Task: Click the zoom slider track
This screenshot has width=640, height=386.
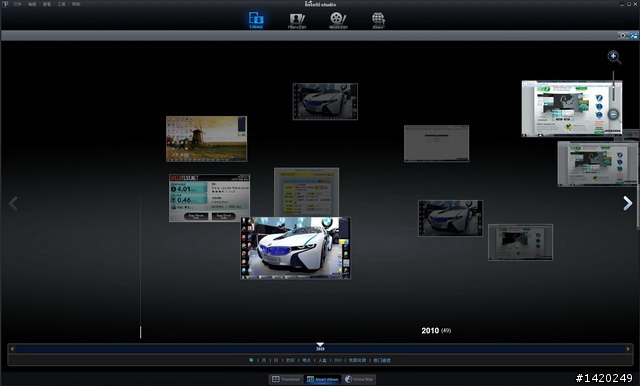Action: click(x=613, y=86)
